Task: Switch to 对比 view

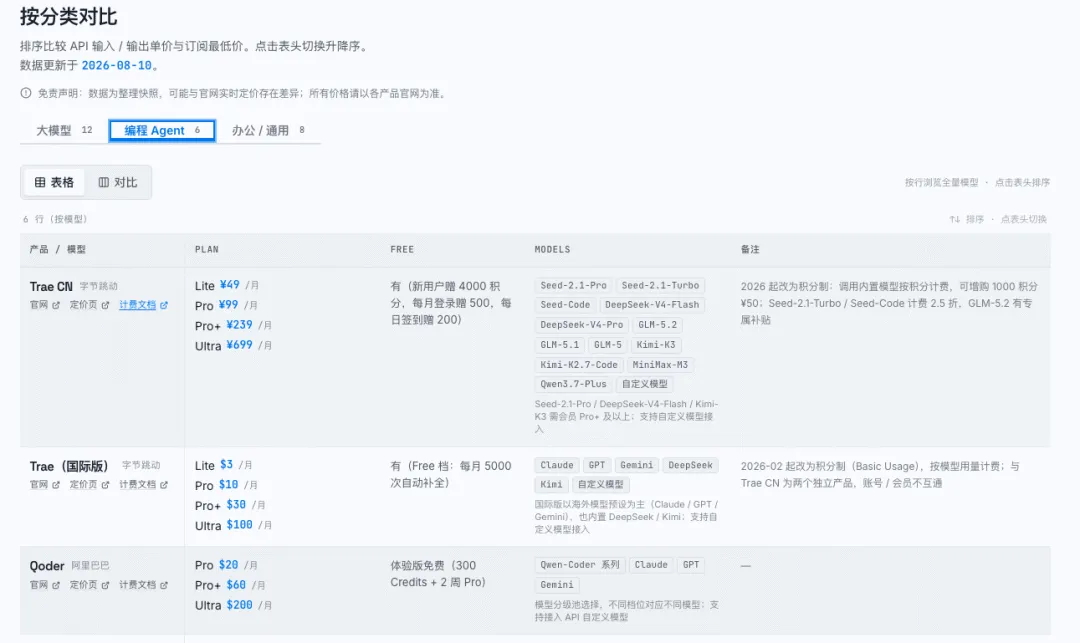Action: (x=118, y=182)
